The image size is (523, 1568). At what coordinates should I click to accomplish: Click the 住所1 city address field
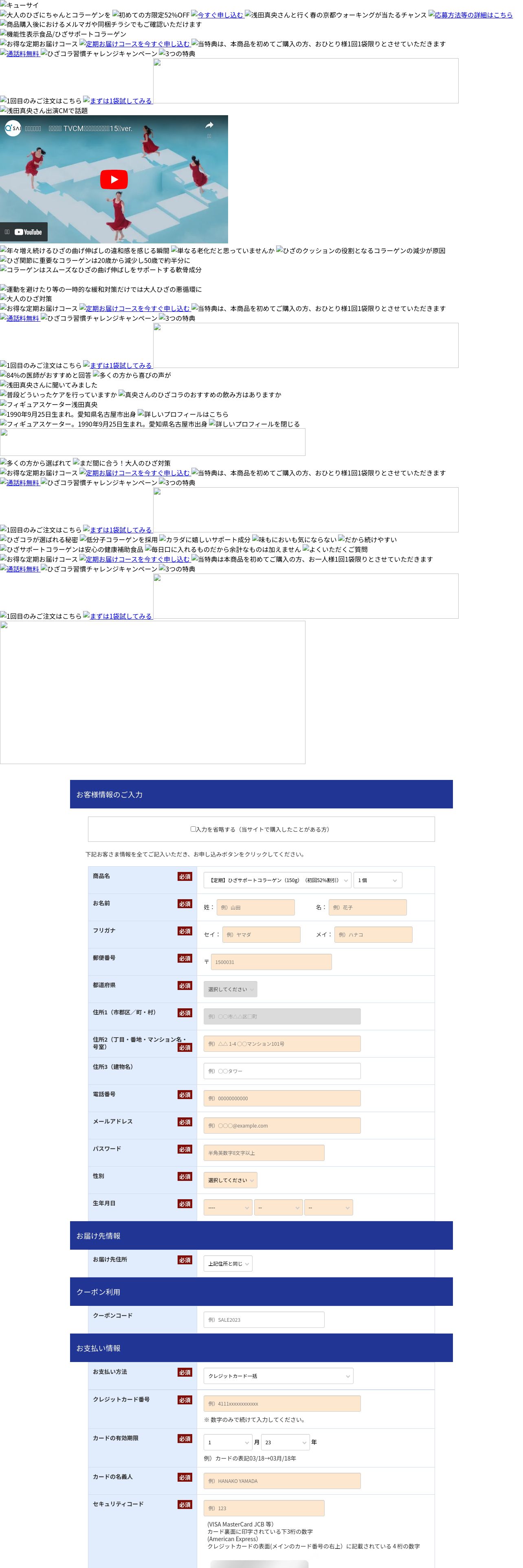click(282, 1016)
